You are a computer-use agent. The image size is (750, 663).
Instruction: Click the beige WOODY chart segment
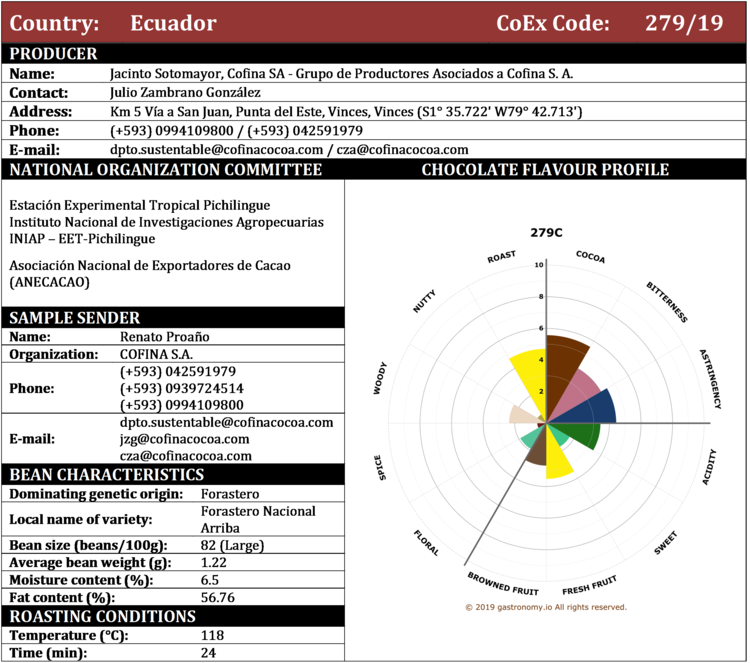[520, 414]
